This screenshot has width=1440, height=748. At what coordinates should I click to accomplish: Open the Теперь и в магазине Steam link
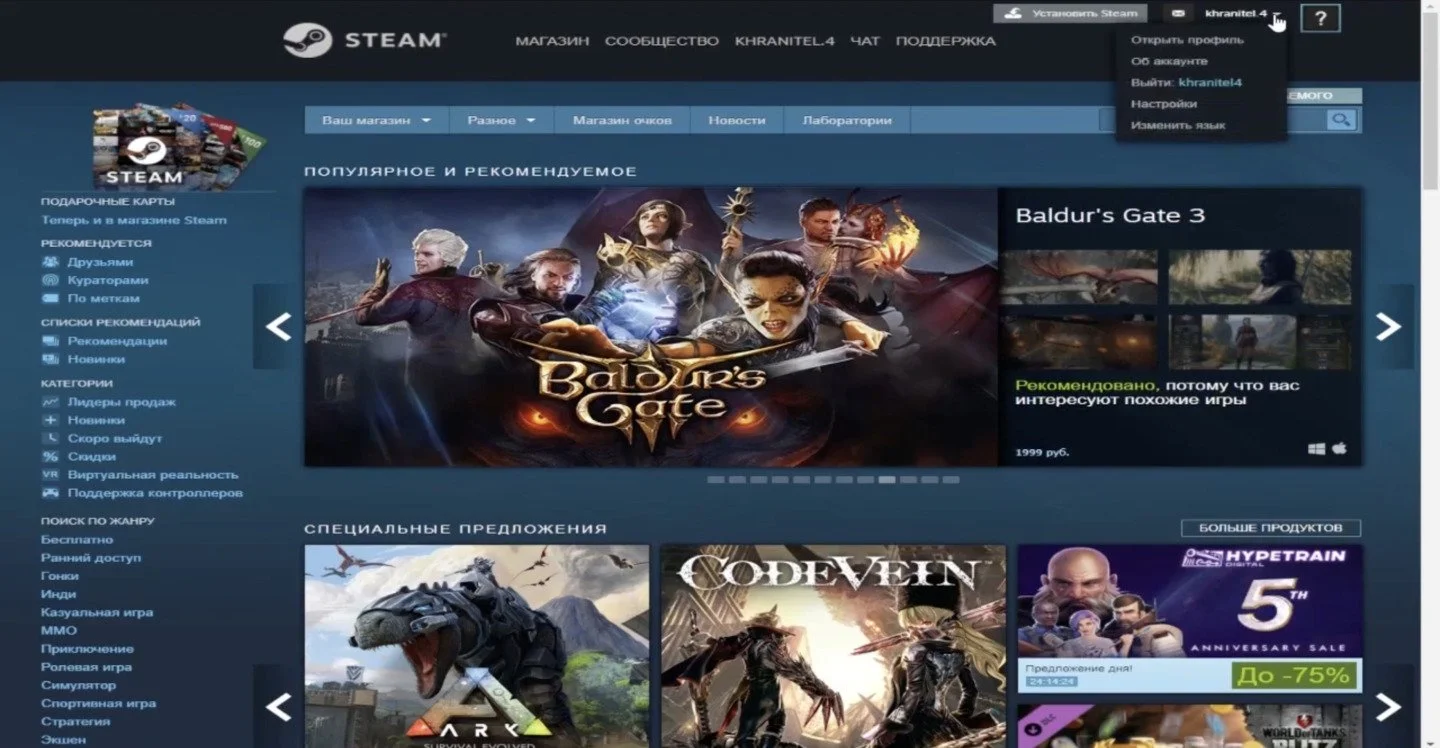(134, 220)
